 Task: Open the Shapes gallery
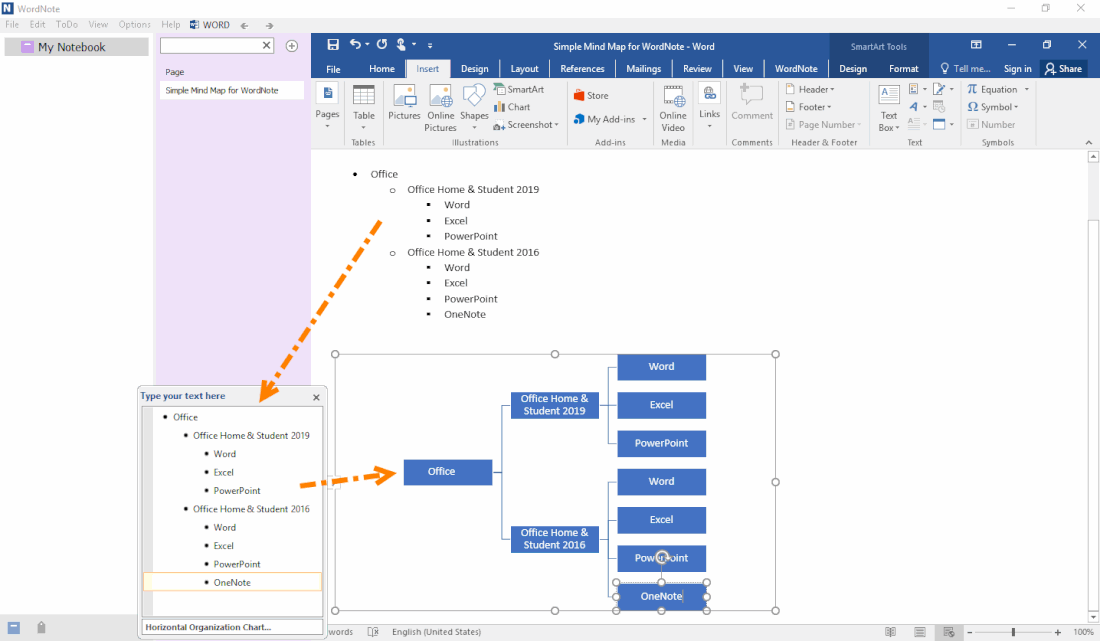coord(474,107)
